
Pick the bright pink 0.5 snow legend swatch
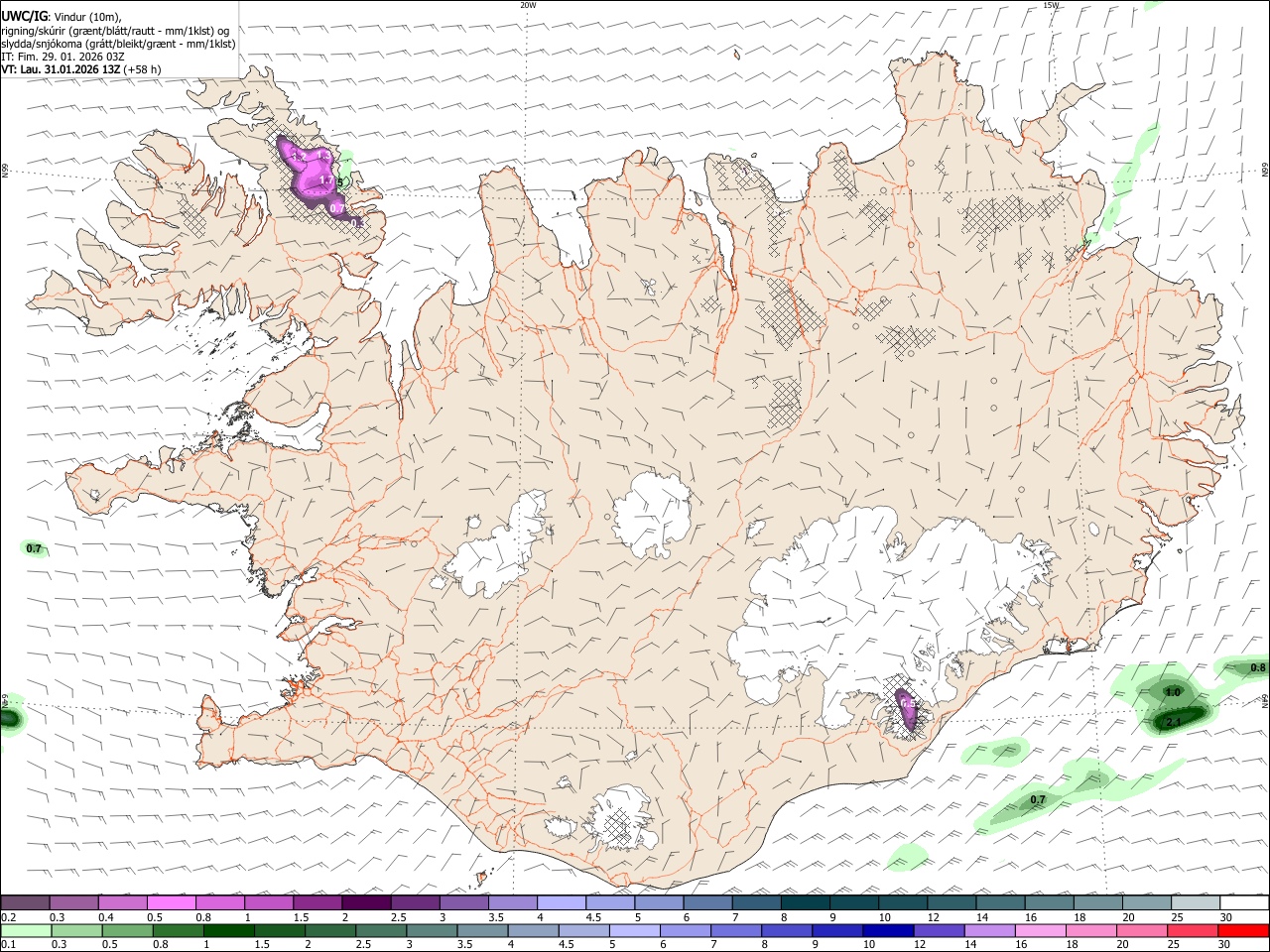point(172,903)
